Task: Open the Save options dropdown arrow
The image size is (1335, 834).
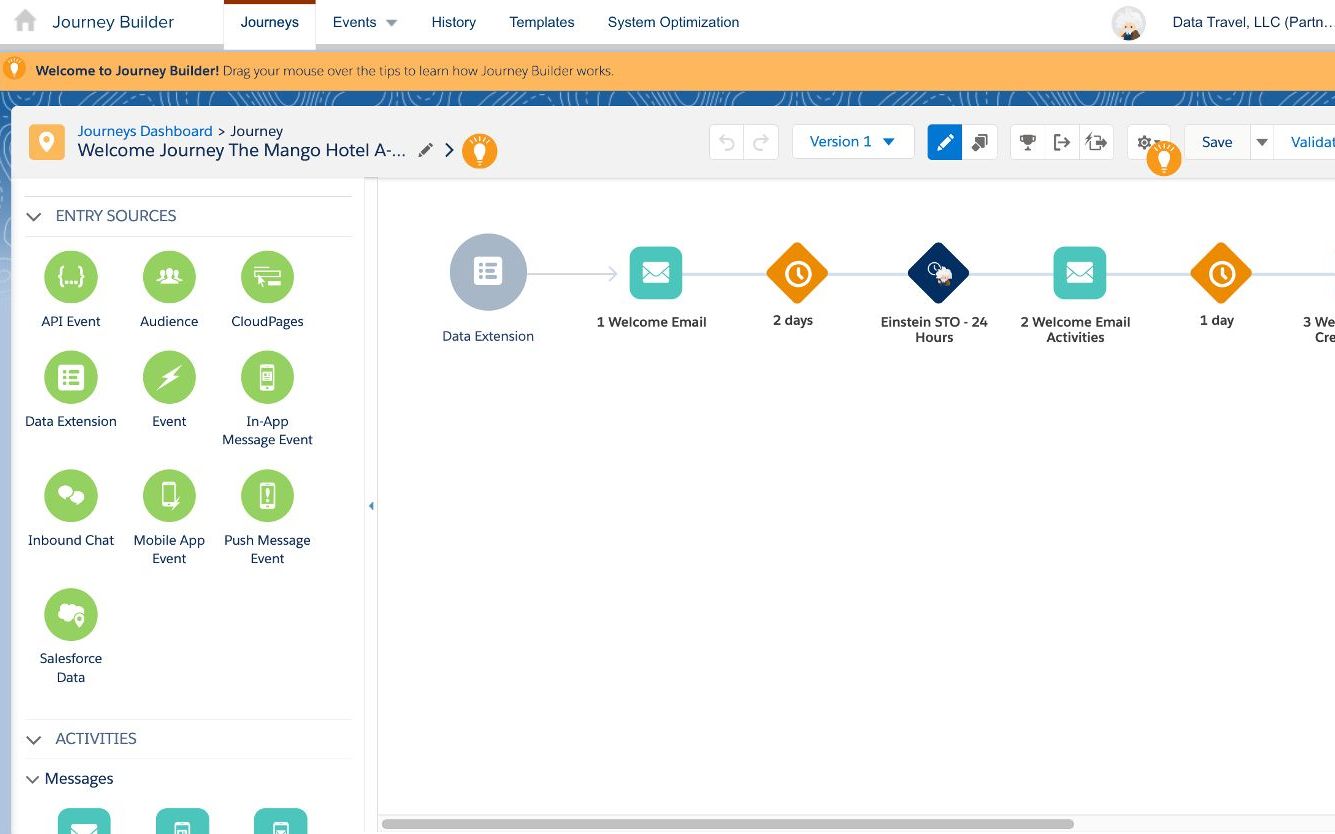Action: [x=1262, y=142]
